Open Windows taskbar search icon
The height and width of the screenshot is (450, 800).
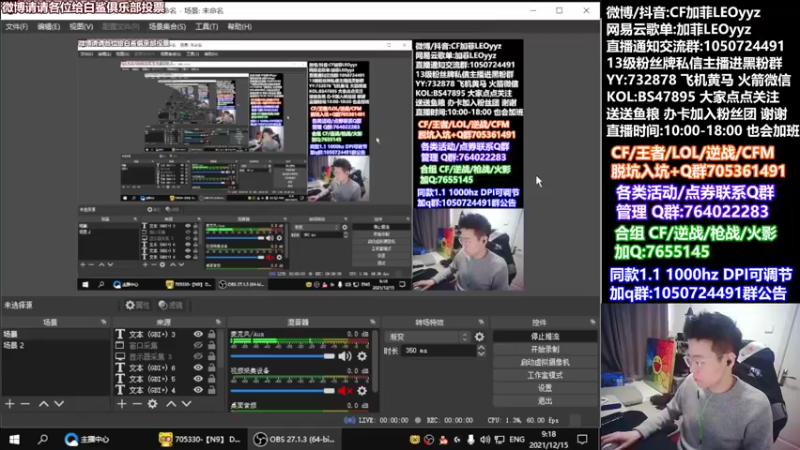click(x=43, y=439)
